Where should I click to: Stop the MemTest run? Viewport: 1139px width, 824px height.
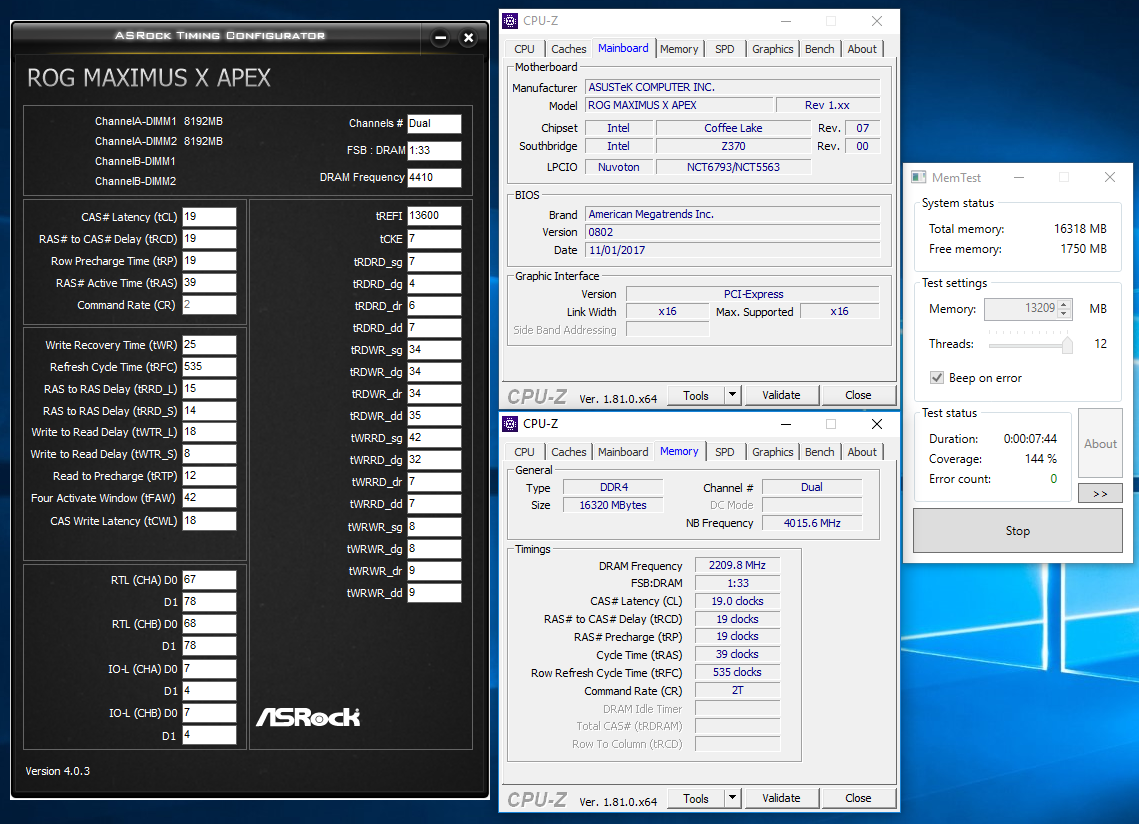click(x=1018, y=530)
